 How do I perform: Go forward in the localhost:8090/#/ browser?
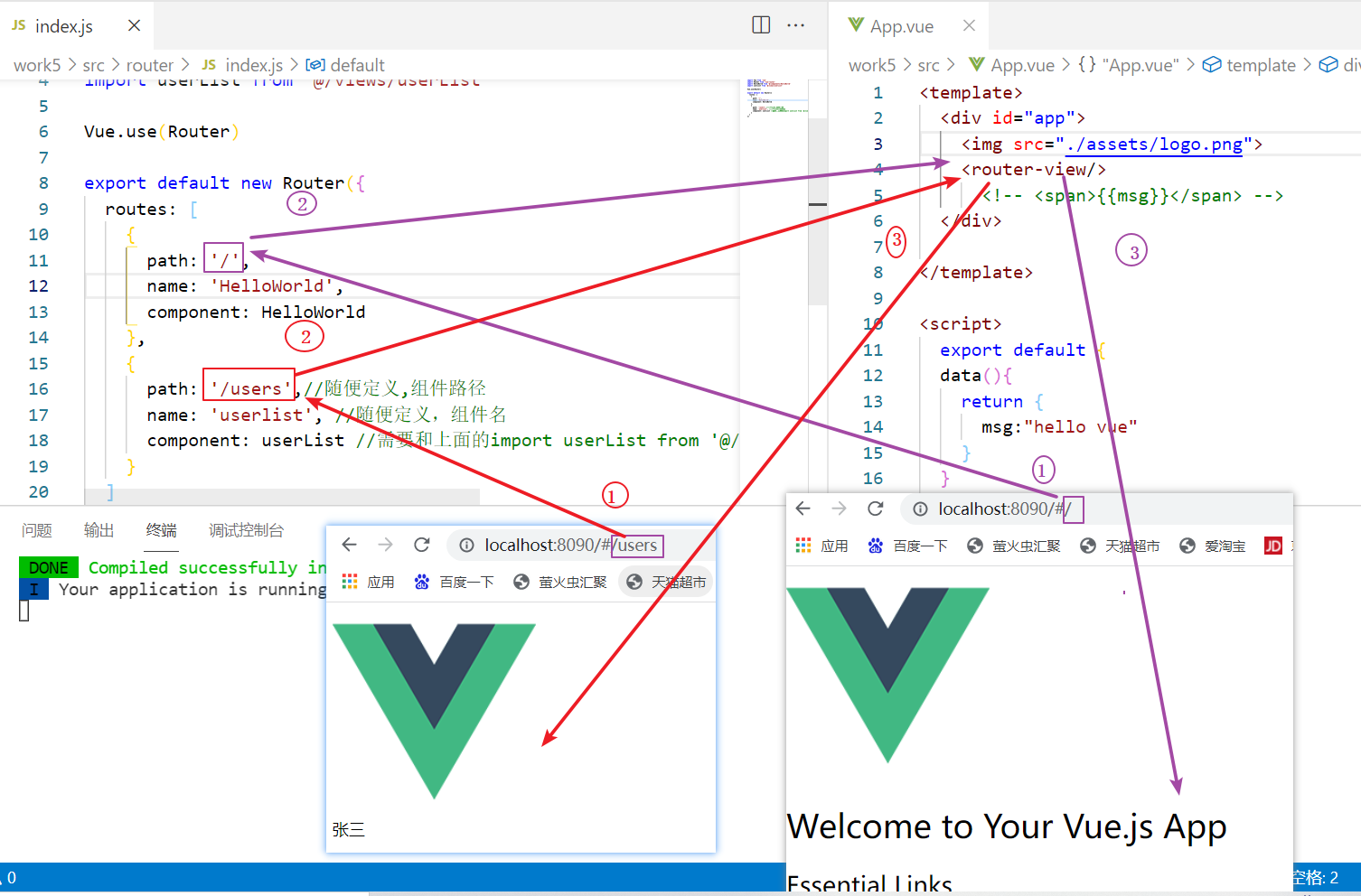point(840,509)
